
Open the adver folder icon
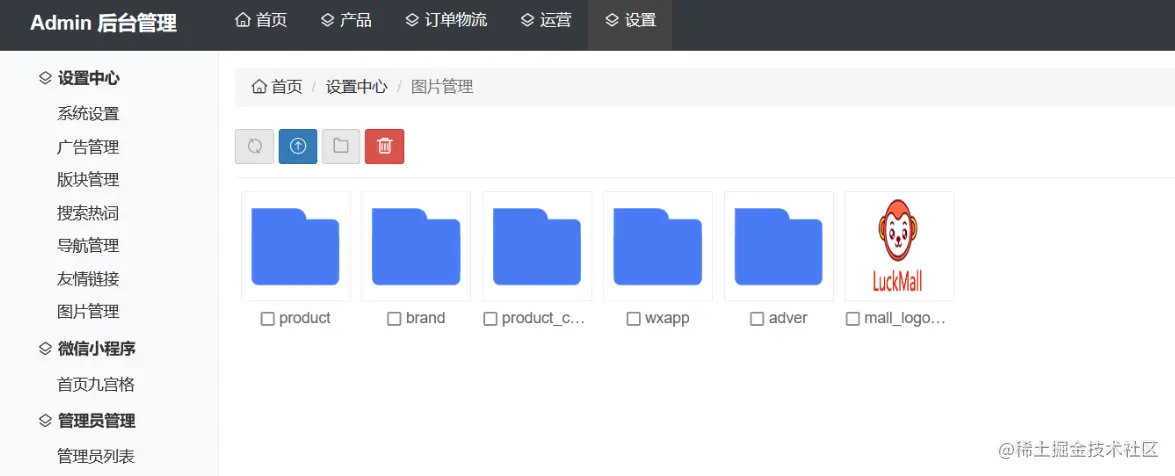pos(779,247)
